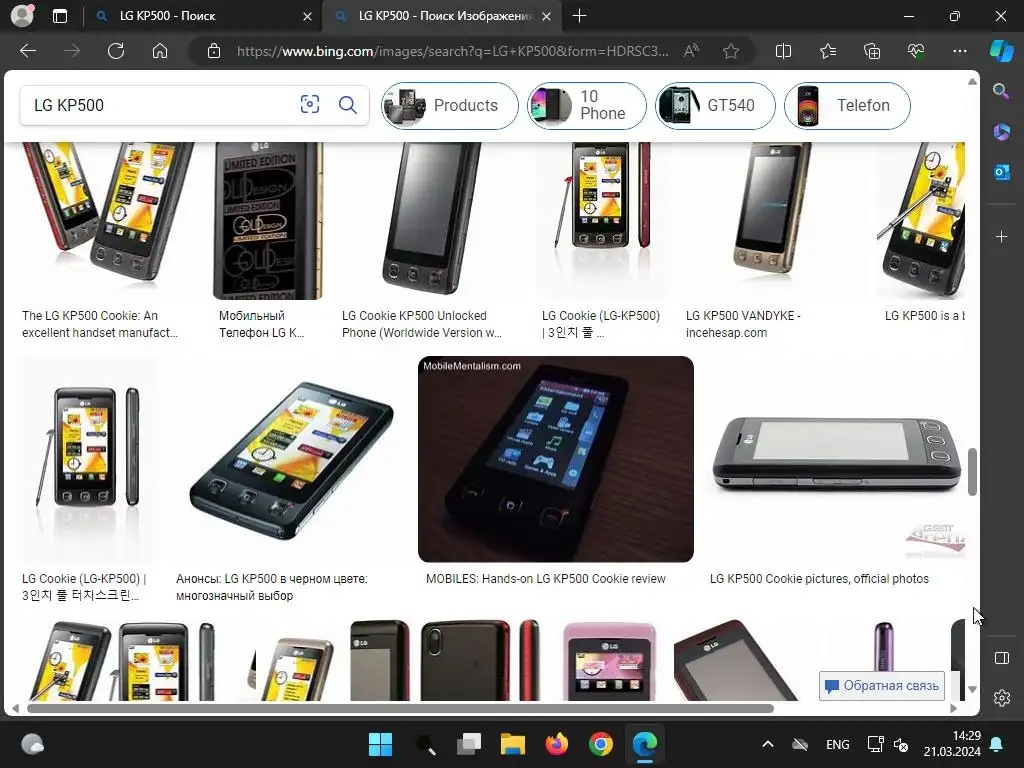This screenshot has height=768, width=1024.
Task: Go back to the previous page
Action: (28, 51)
